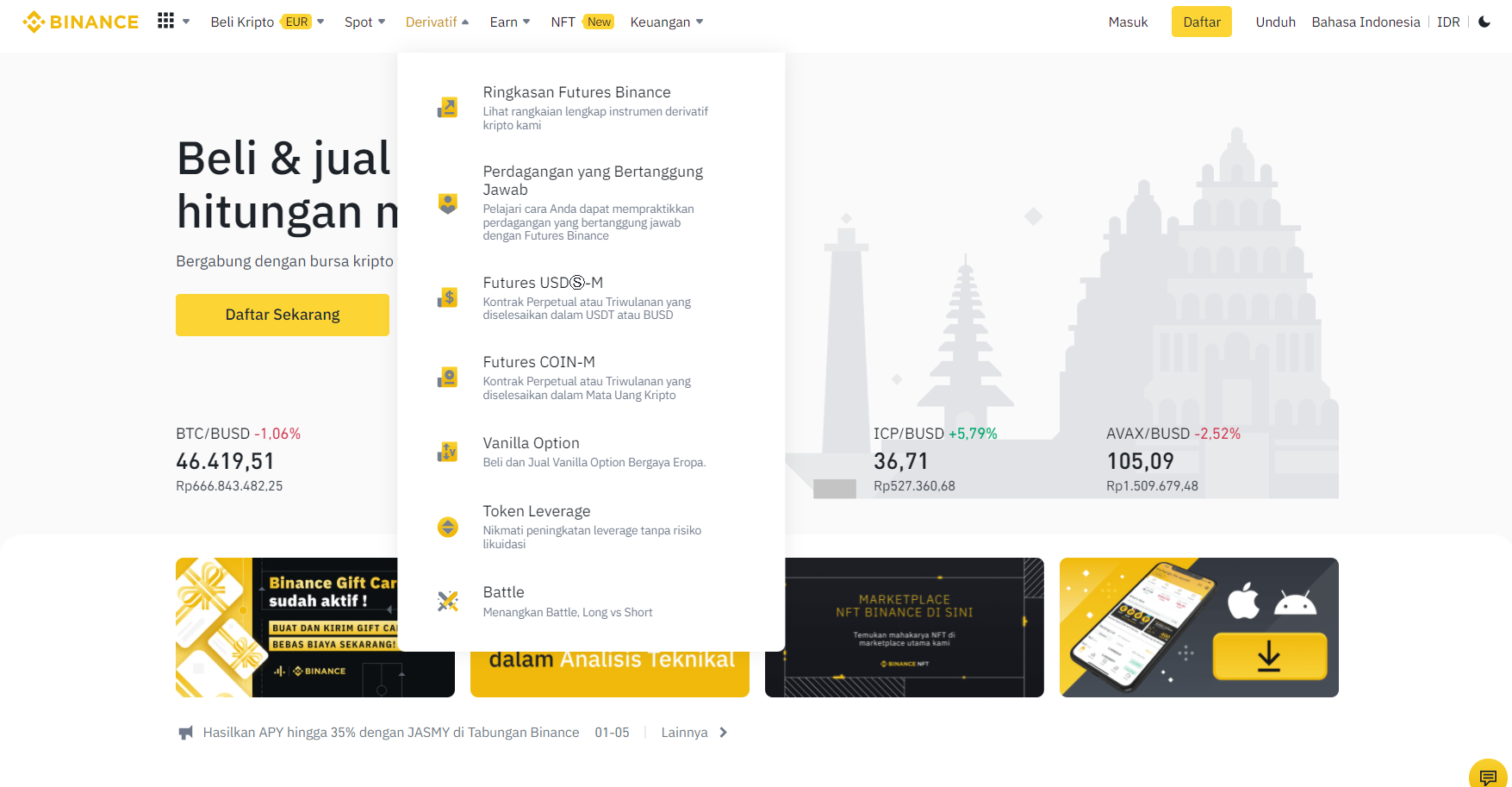Click the Ringkasan Futures Binance icon
Viewport: 1512px width, 787px height.
coord(448,108)
